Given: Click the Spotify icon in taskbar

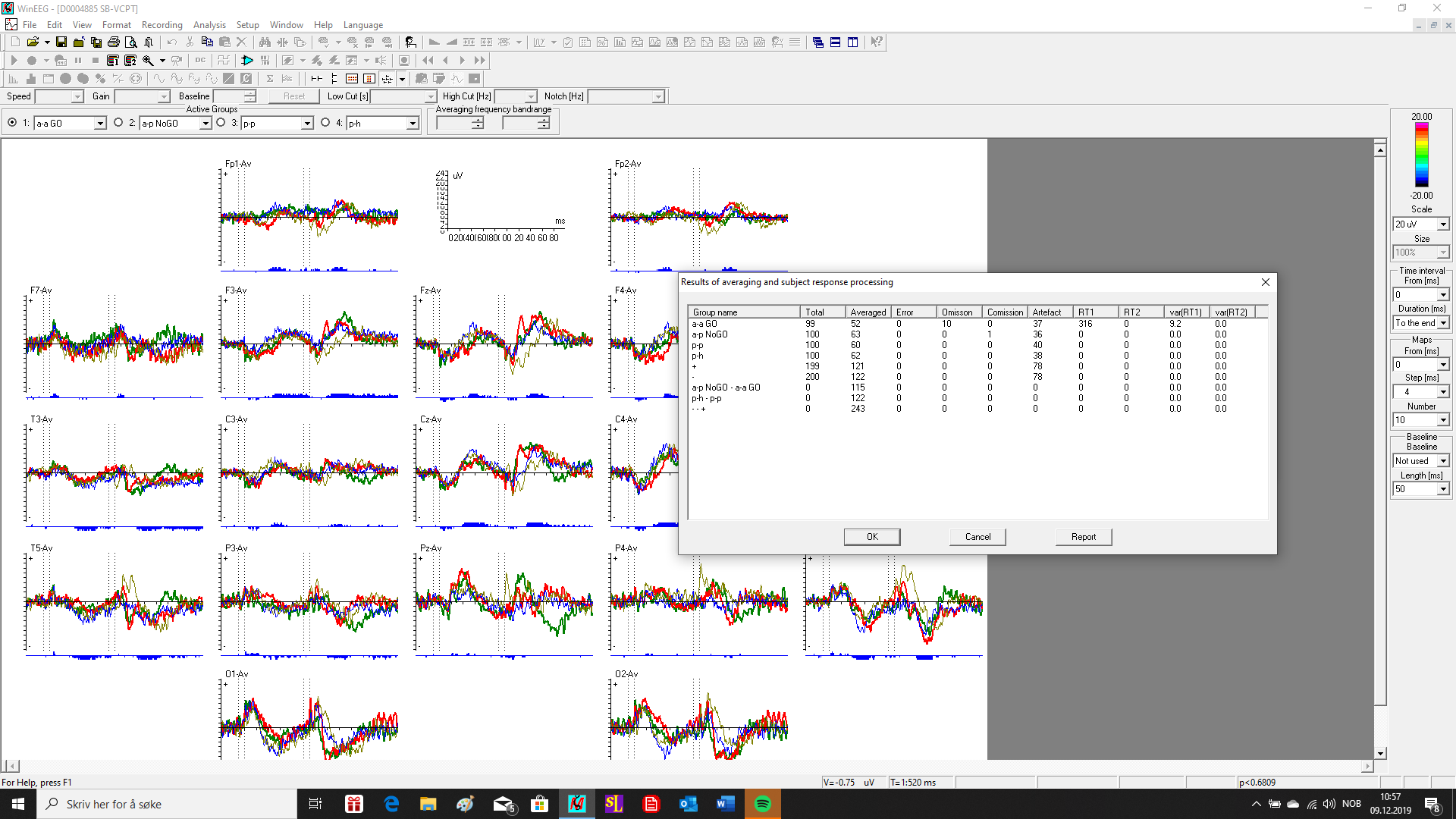Looking at the screenshot, I should point(763,804).
